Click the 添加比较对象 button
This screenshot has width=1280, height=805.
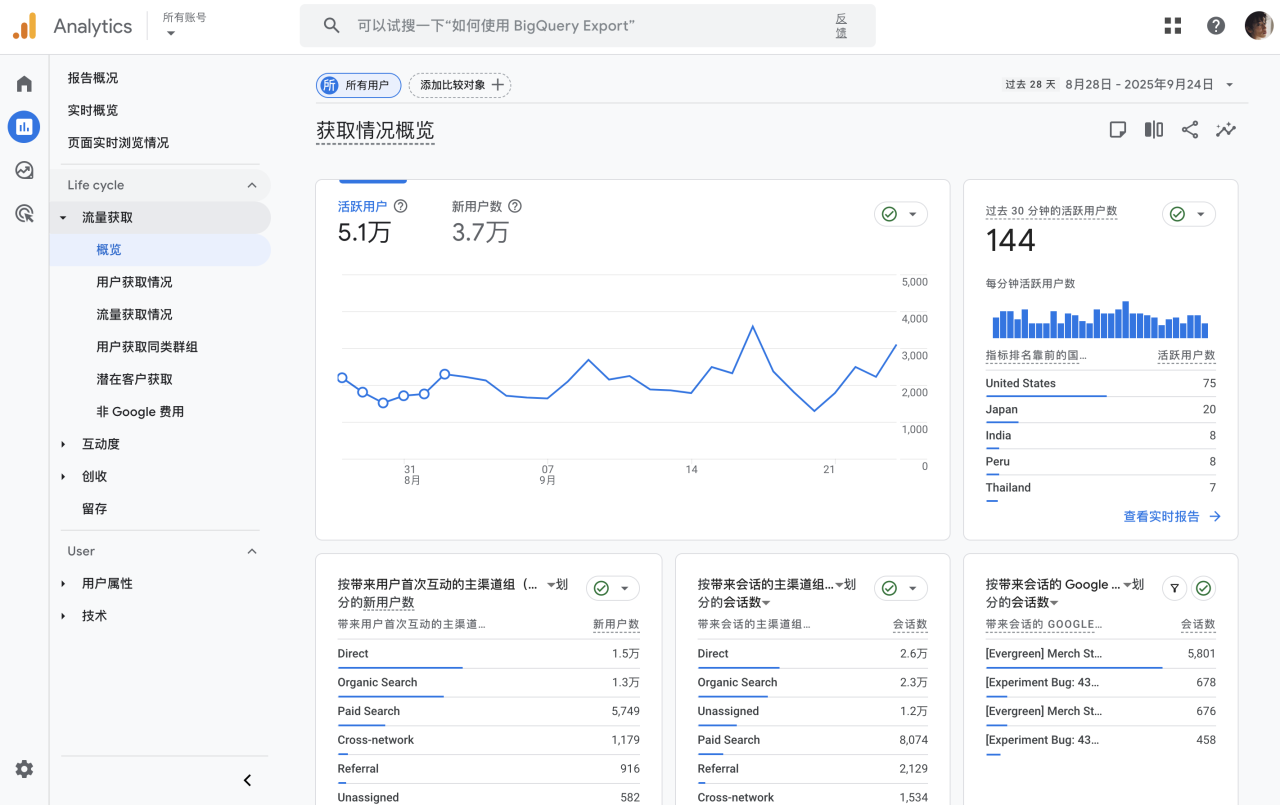(460, 85)
